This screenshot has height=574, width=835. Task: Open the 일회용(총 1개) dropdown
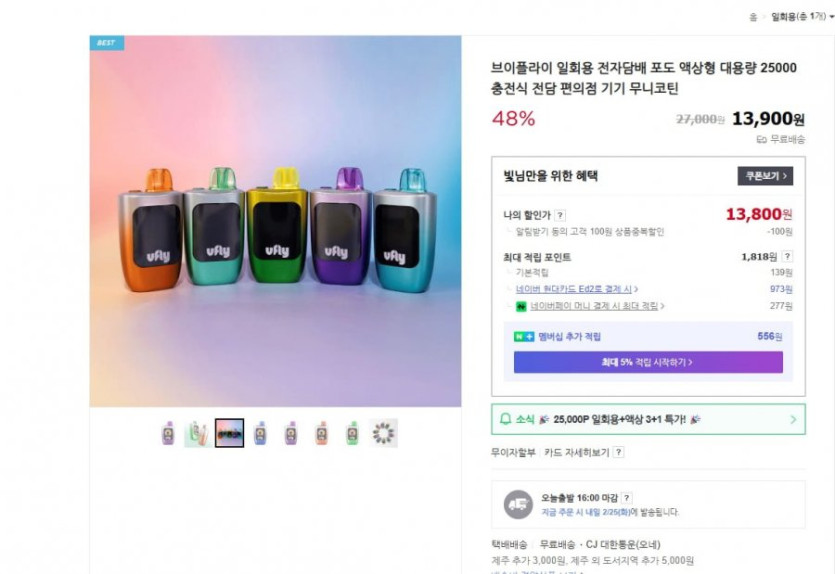[x=802, y=16]
